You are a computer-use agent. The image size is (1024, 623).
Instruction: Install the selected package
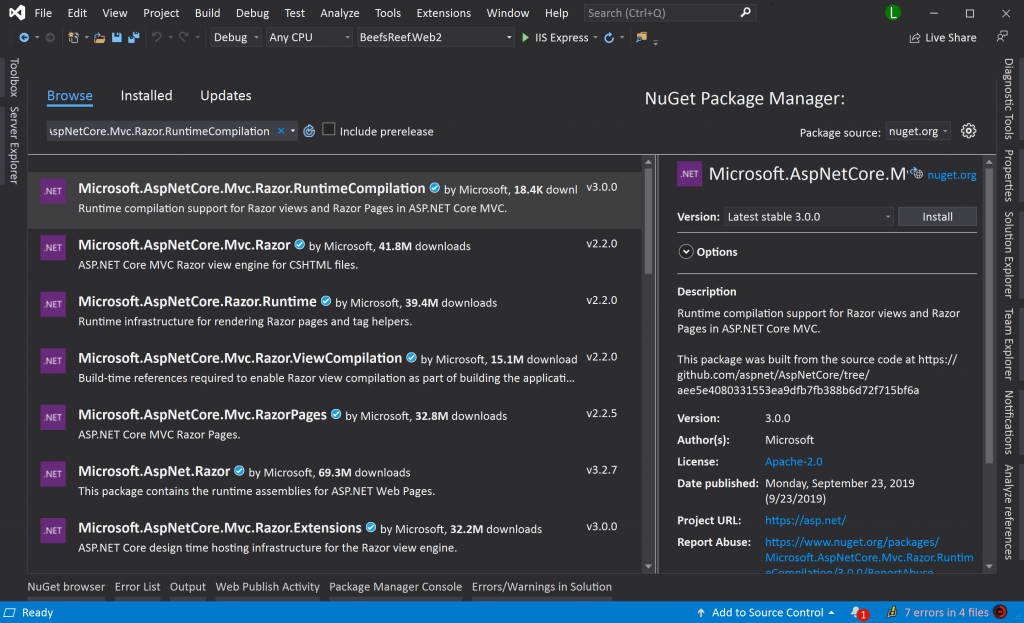937,217
